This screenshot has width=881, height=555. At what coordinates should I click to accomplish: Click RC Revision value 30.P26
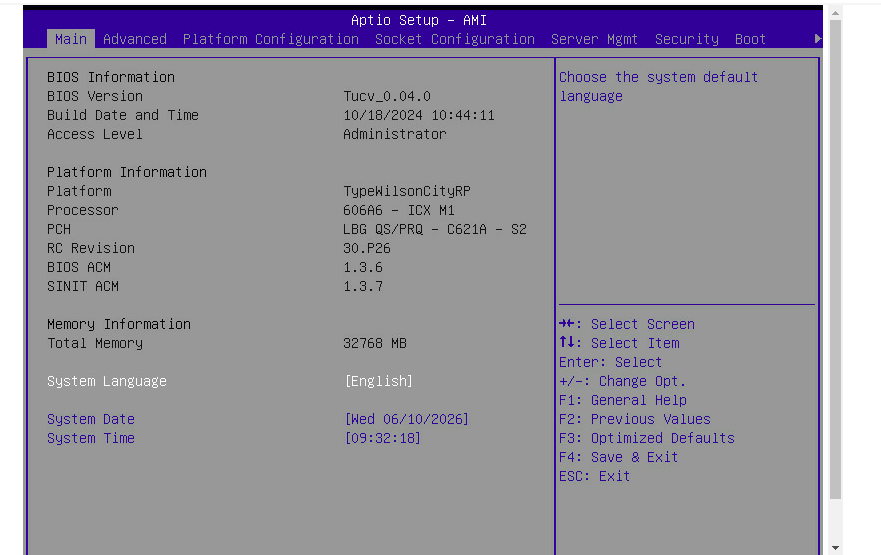[367, 248]
